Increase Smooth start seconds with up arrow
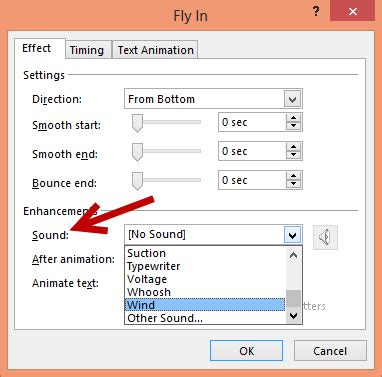The height and width of the screenshot is (377, 382). click(293, 118)
